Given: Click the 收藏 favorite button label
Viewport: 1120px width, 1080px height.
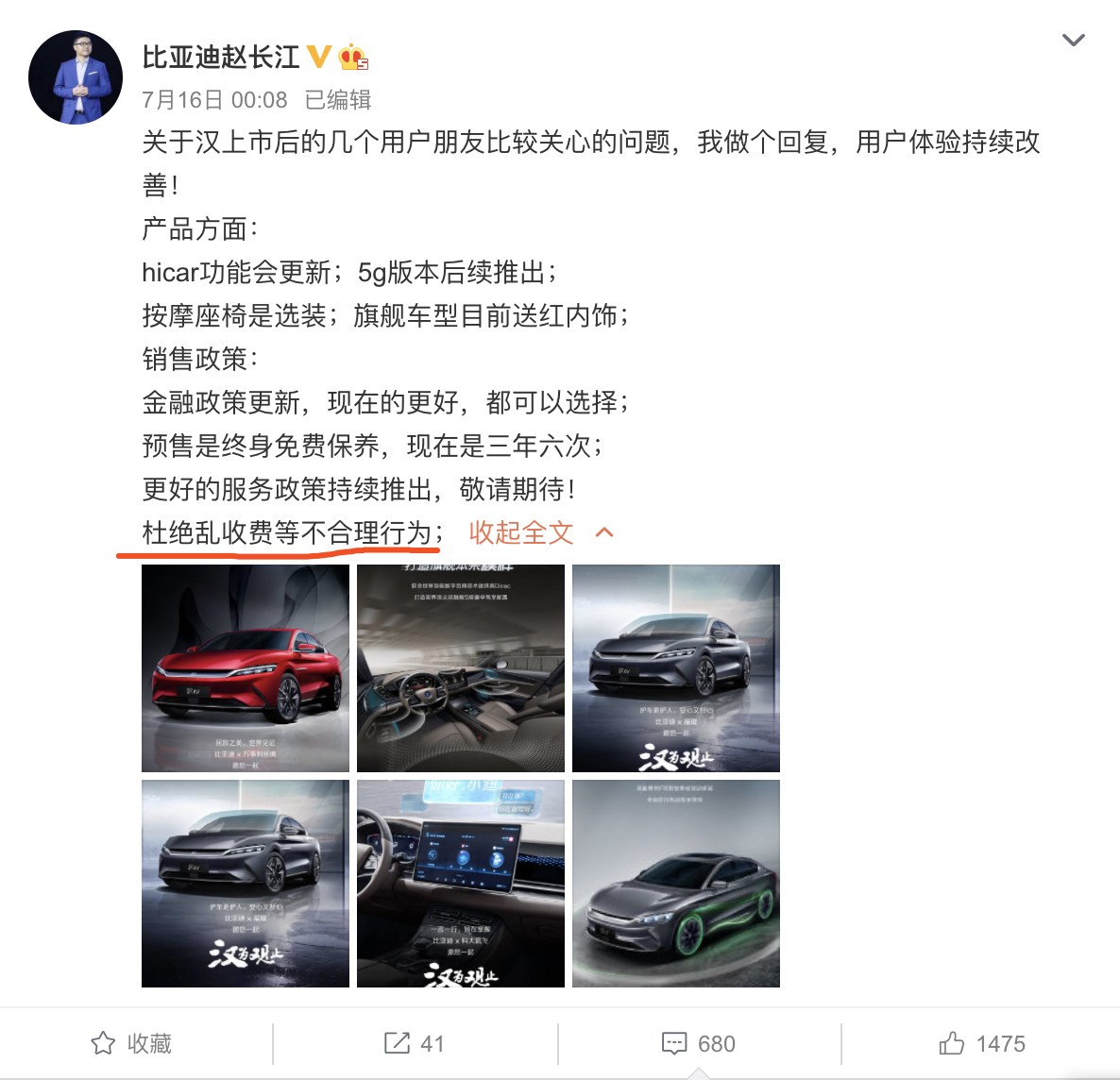Looking at the screenshot, I should point(149,1043).
